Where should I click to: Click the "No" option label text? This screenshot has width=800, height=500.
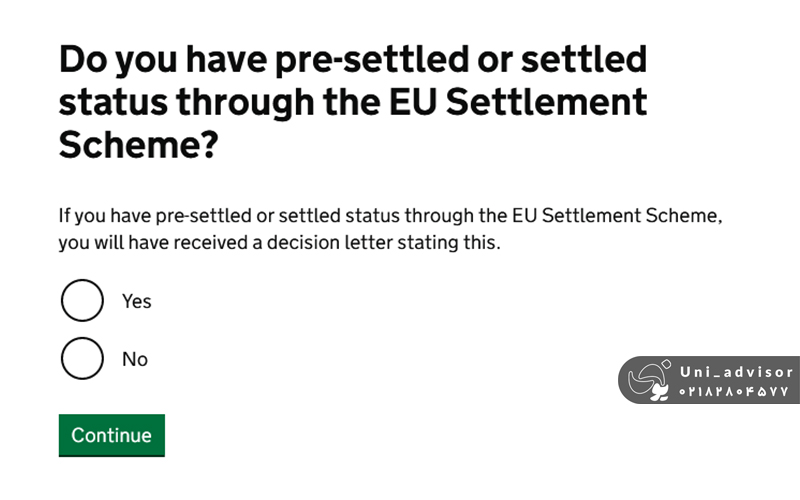click(x=134, y=358)
